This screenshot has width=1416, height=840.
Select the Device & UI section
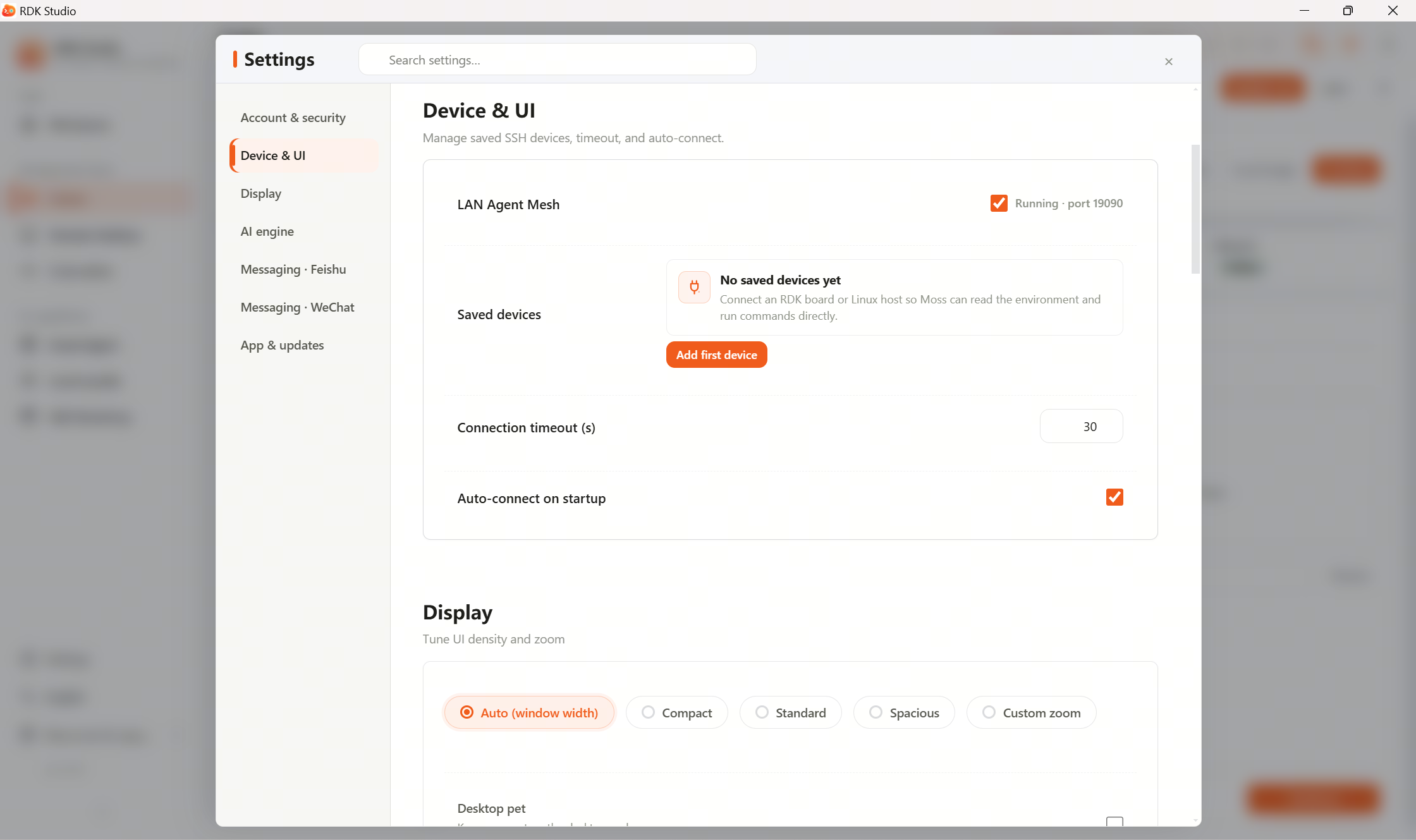pyautogui.click(x=304, y=155)
